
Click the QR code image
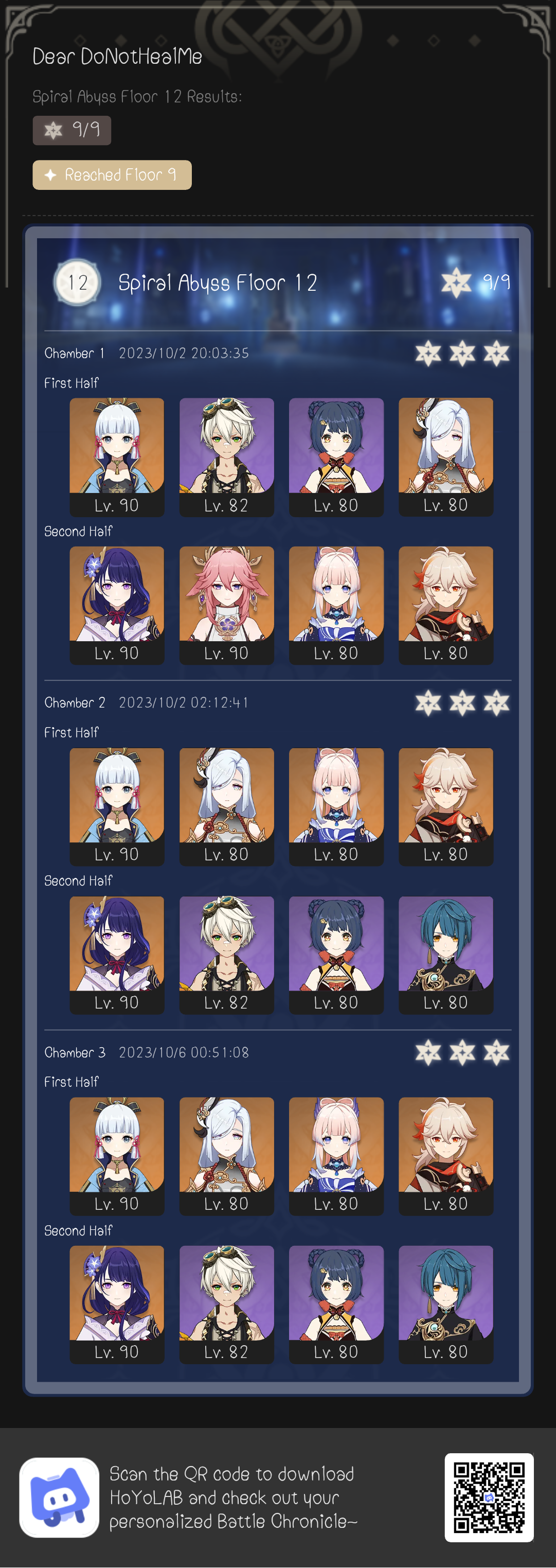pyautogui.click(x=489, y=1497)
